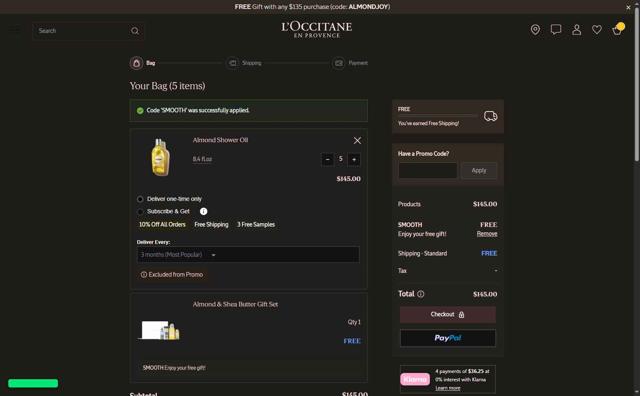Proceed with the Checkout button
This screenshot has height=396, width=640.
pyautogui.click(x=448, y=314)
